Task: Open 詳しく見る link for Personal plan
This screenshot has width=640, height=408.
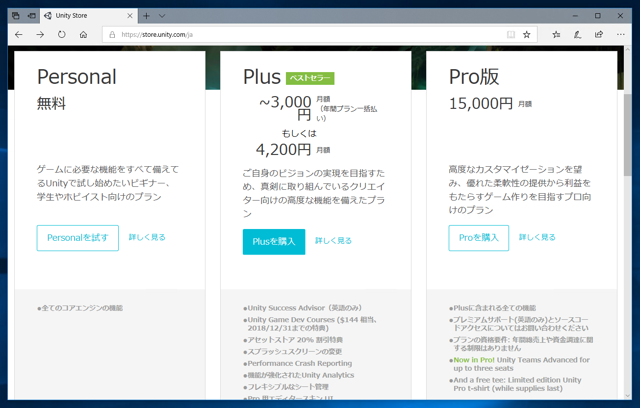Action: tap(147, 237)
